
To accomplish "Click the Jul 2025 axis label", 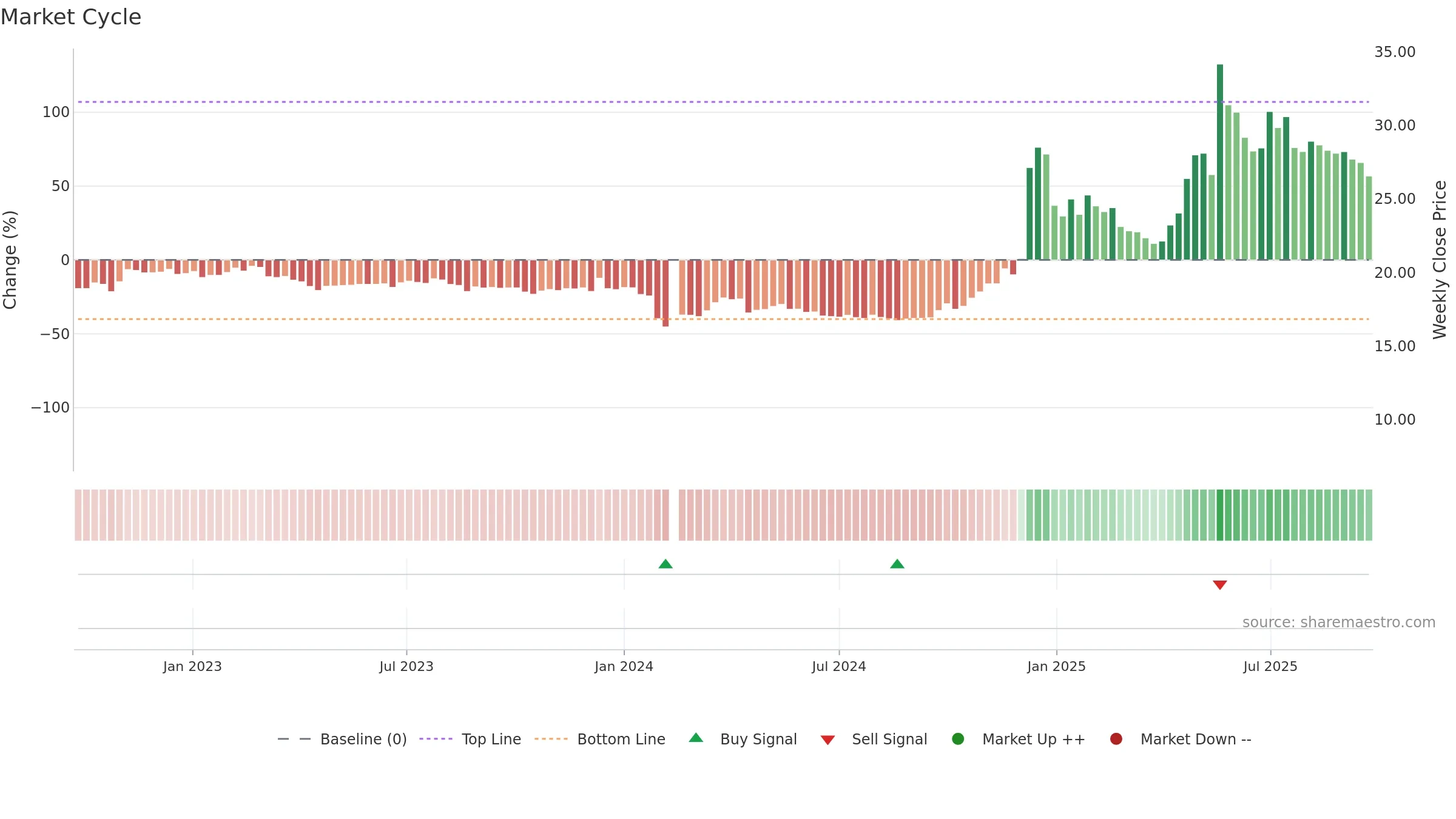I will pos(1270,667).
